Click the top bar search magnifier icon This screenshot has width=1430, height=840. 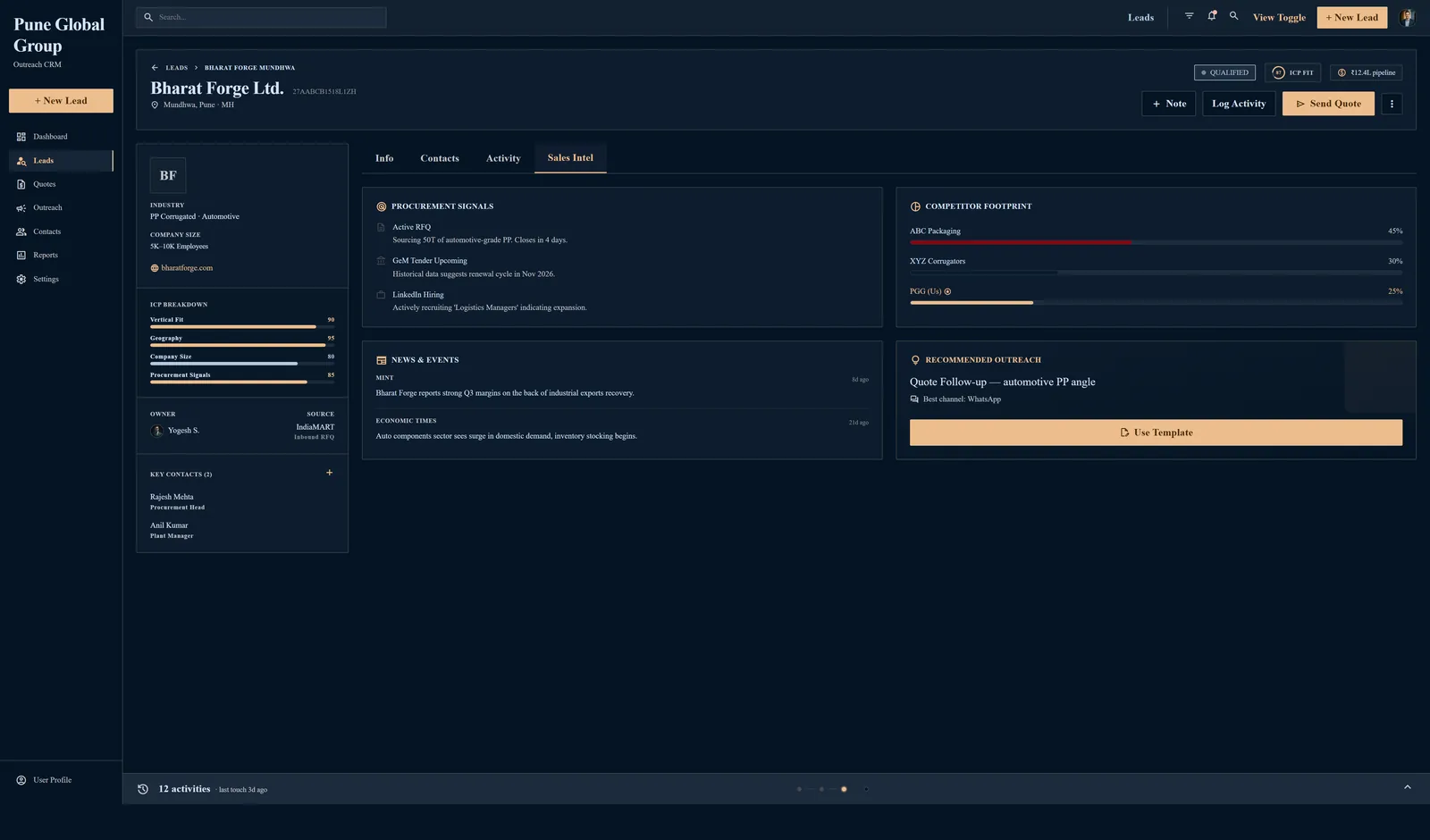[1234, 16]
